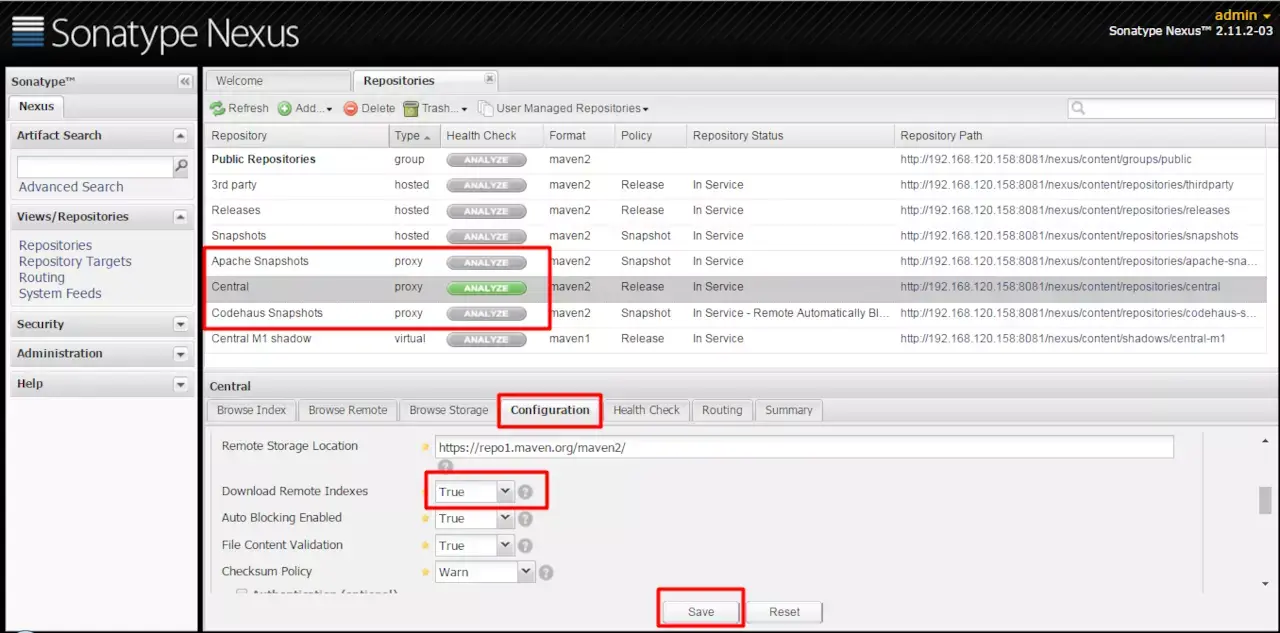
Task: Click the red Delete icon
Action: tap(351, 108)
